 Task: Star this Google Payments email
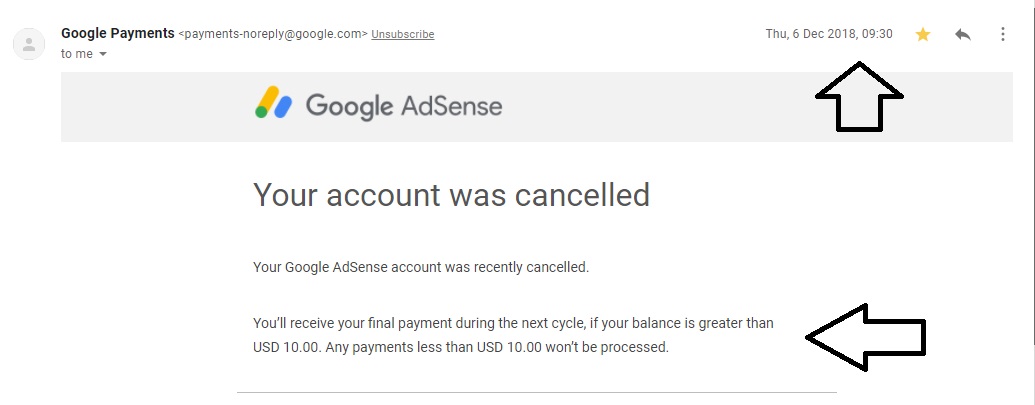(x=923, y=34)
